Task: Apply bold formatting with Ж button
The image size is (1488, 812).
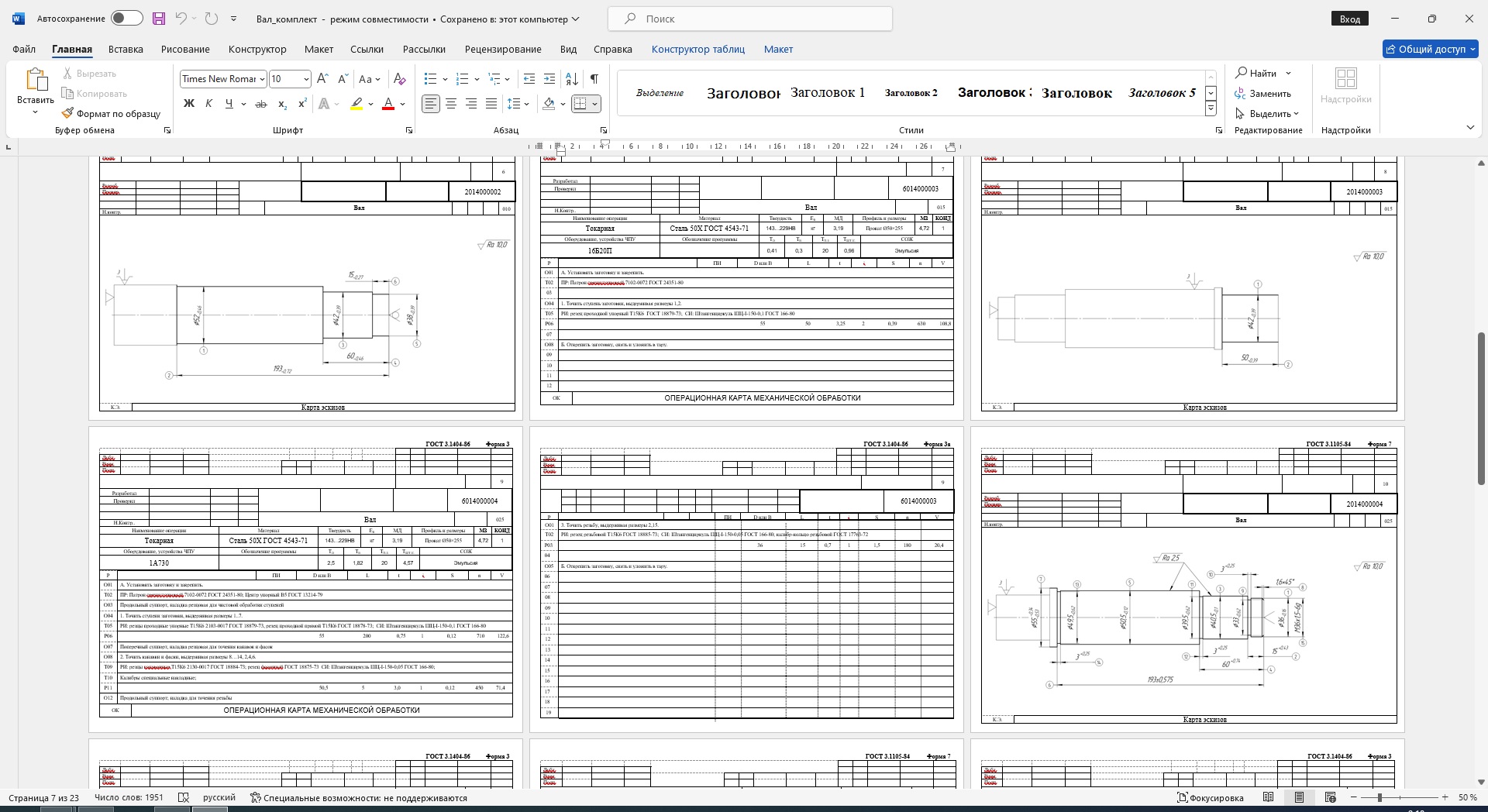Action: coord(188,104)
